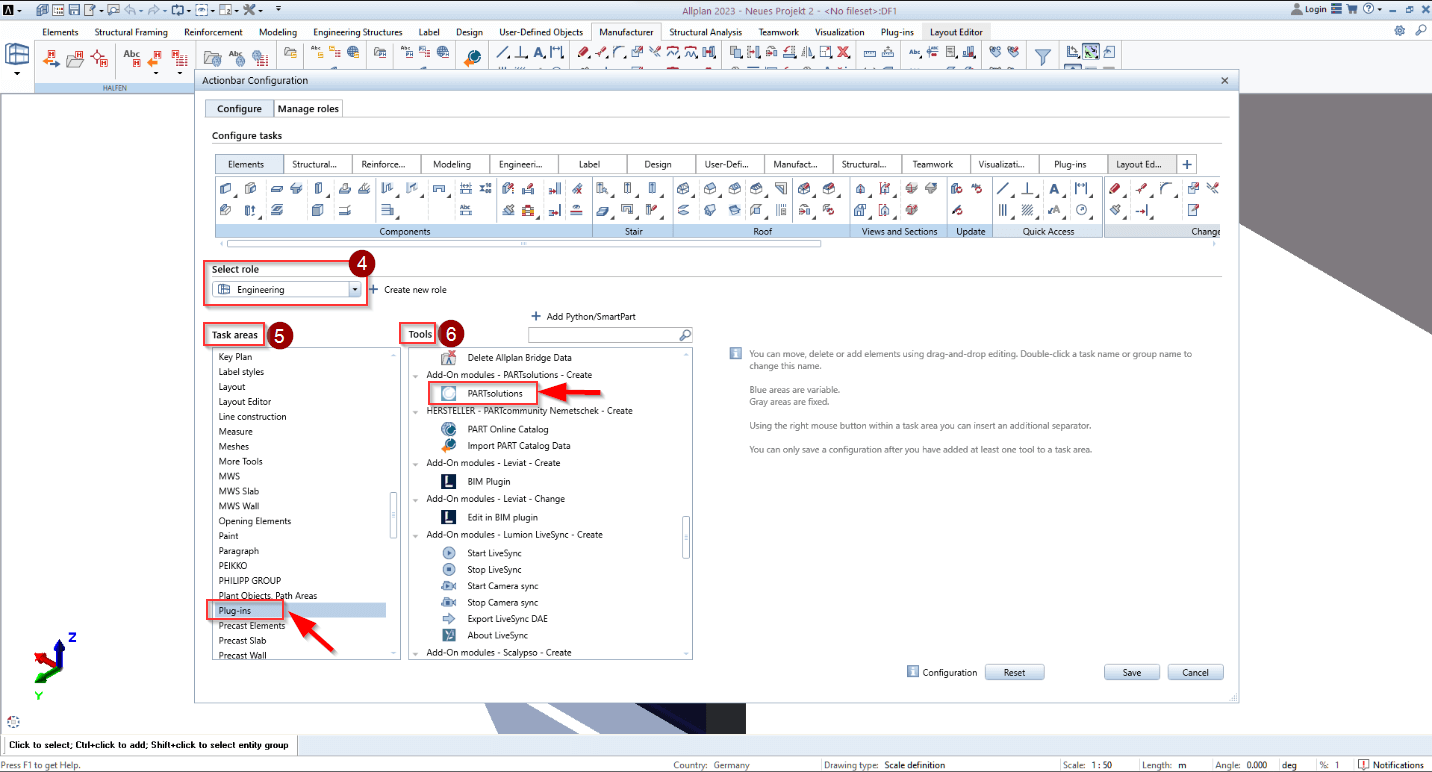Click the Leviat BIM Plugin icon
The height and width of the screenshot is (772, 1432).
449,481
